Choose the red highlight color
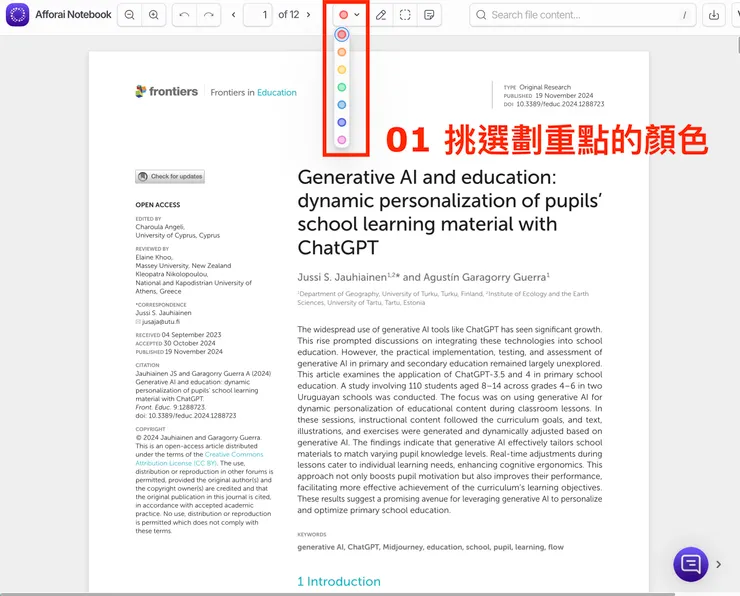Image resolution: width=740 pixels, height=596 pixels. (x=342, y=34)
